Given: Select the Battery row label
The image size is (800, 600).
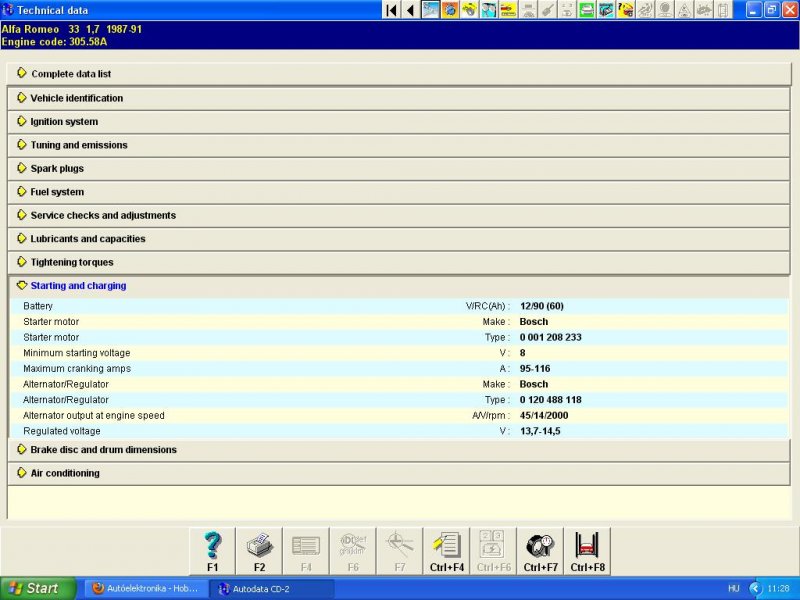Looking at the screenshot, I should pyautogui.click(x=38, y=306).
